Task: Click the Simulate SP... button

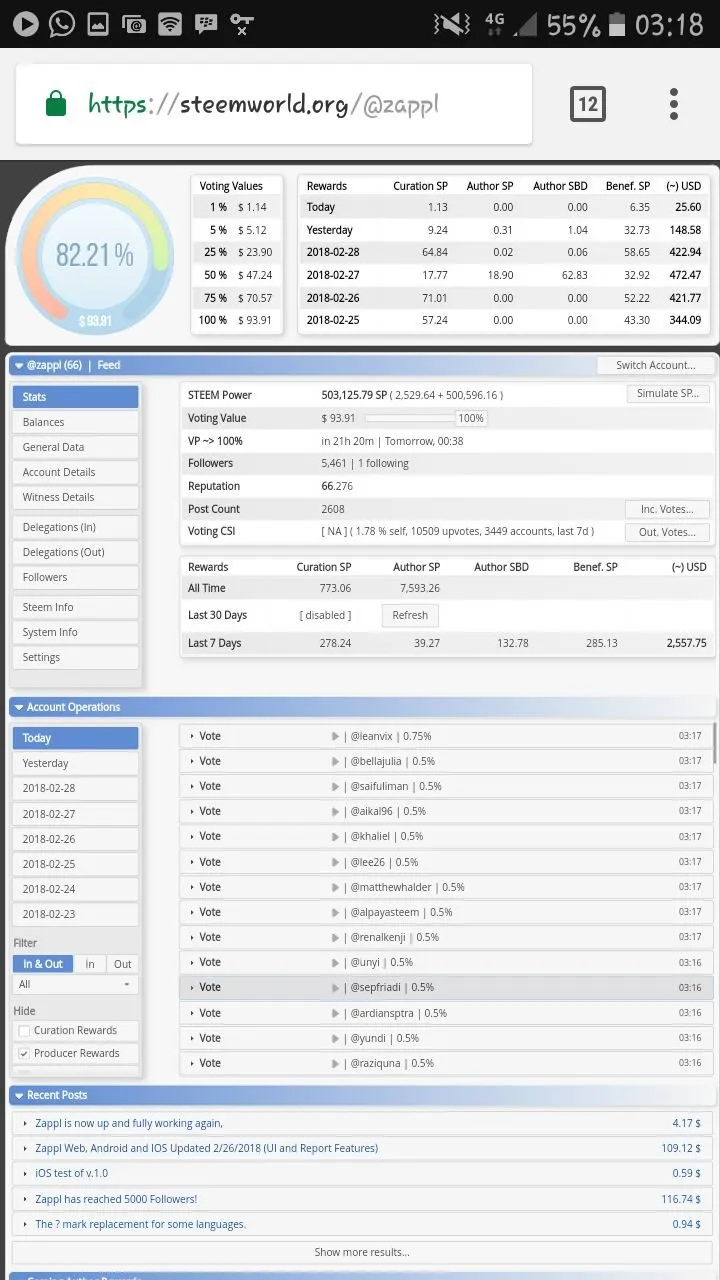Action: coord(668,393)
